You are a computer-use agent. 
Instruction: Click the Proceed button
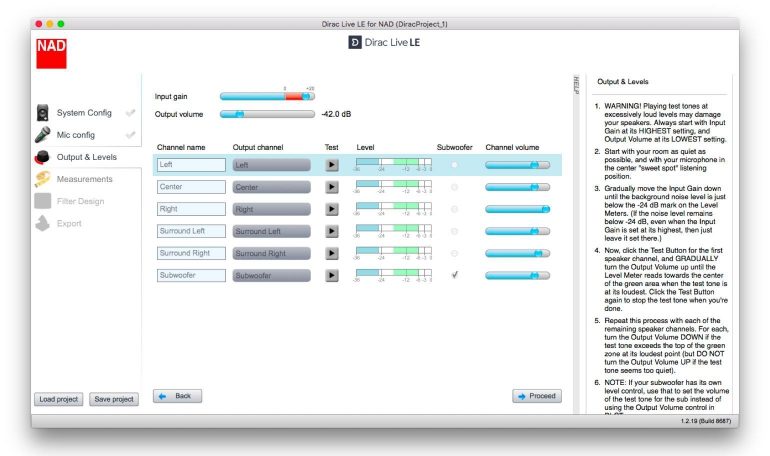pyautogui.click(x=537, y=396)
